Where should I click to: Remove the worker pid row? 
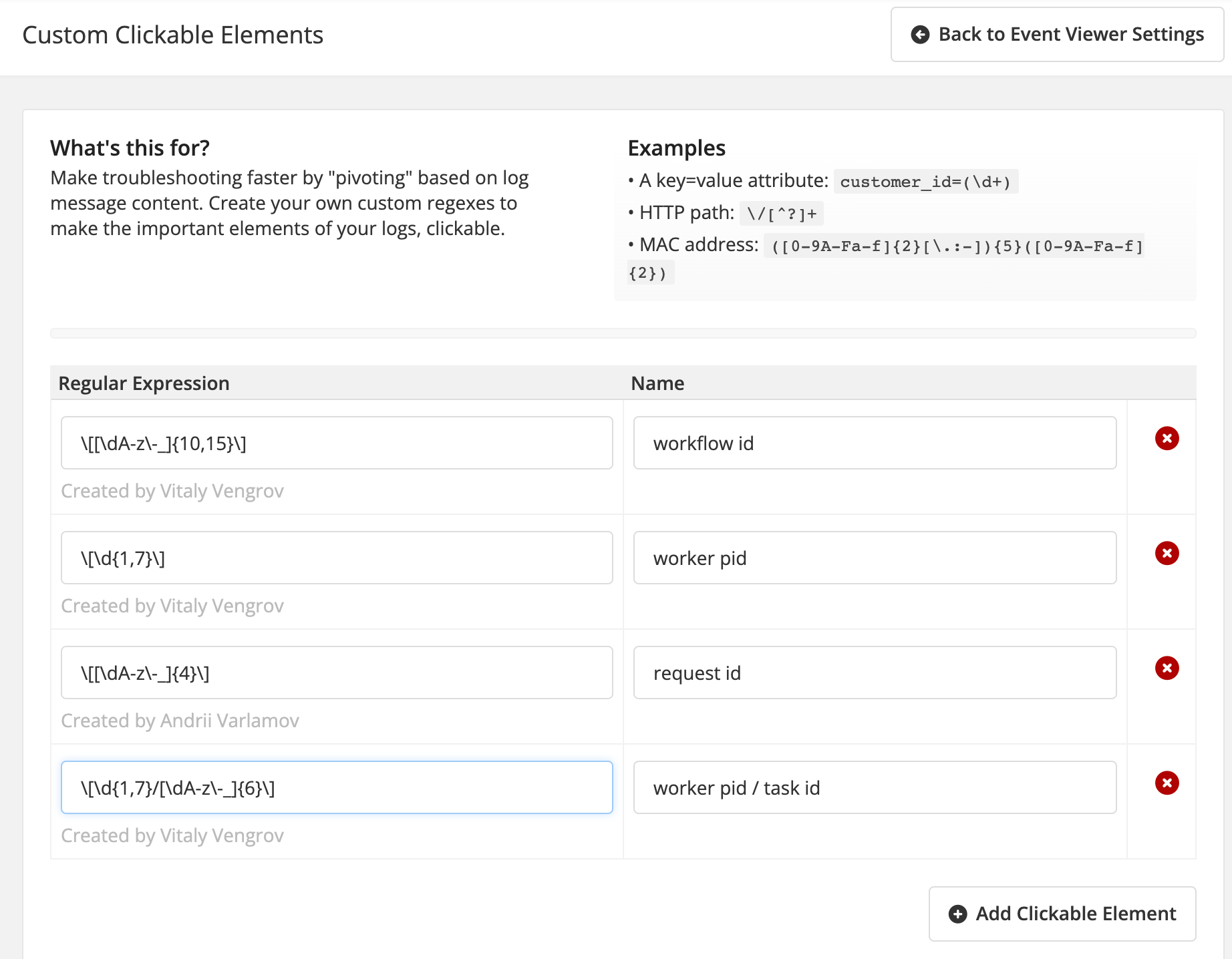(1167, 554)
